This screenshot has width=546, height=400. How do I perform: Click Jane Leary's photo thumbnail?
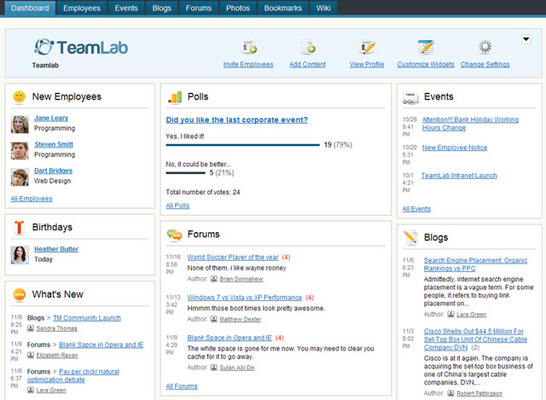(x=20, y=124)
